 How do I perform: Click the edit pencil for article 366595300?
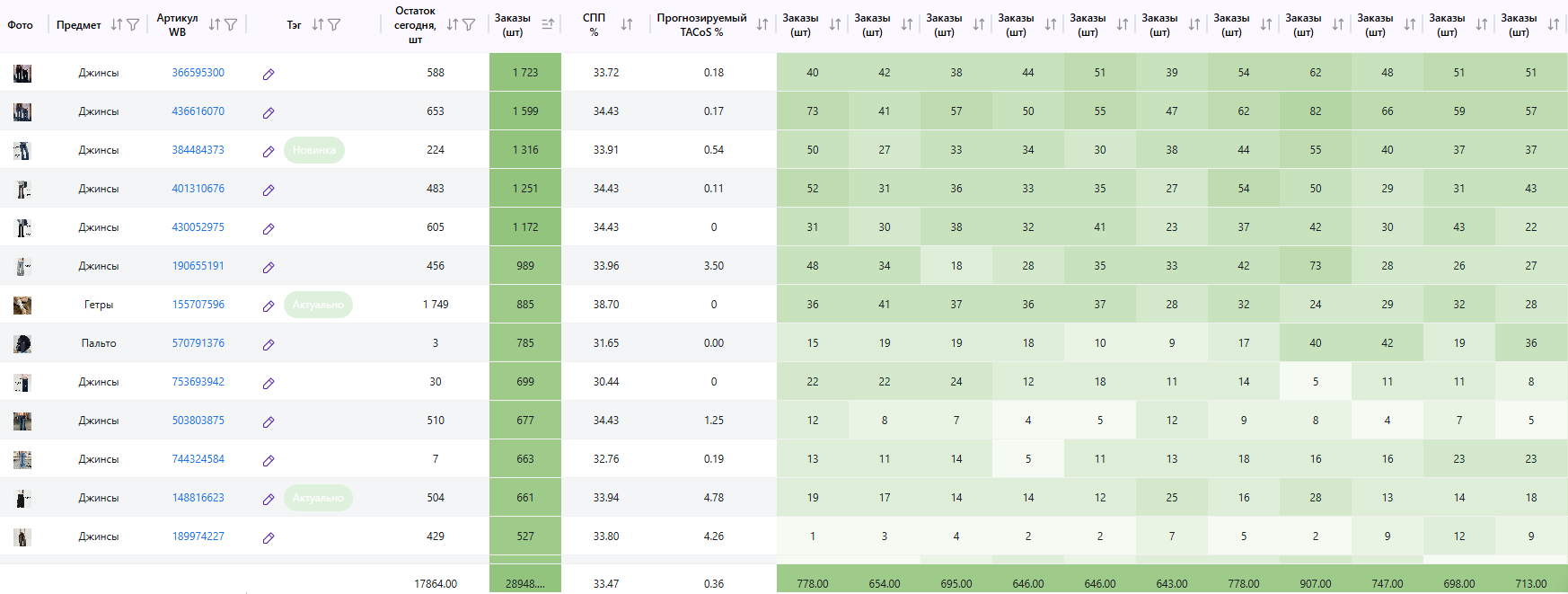point(269,74)
